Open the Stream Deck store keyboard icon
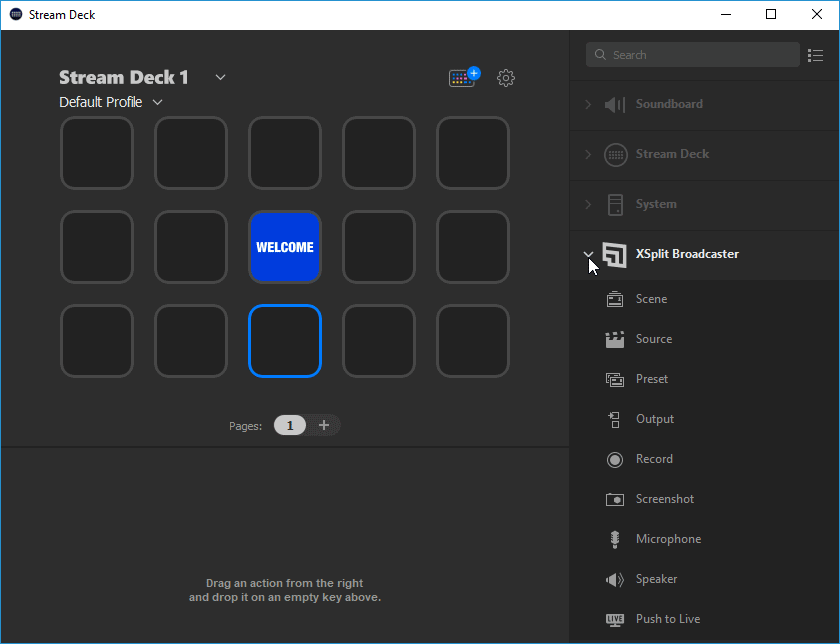840x644 pixels. tap(464, 78)
